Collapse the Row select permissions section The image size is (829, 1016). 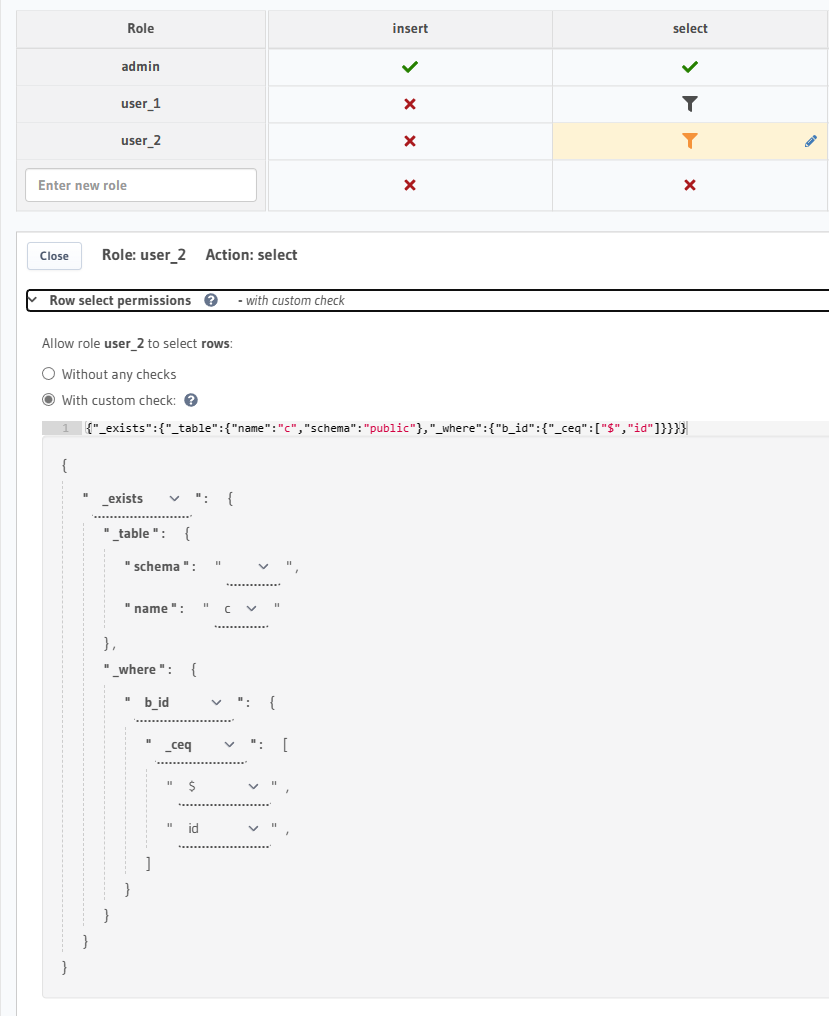30,300
